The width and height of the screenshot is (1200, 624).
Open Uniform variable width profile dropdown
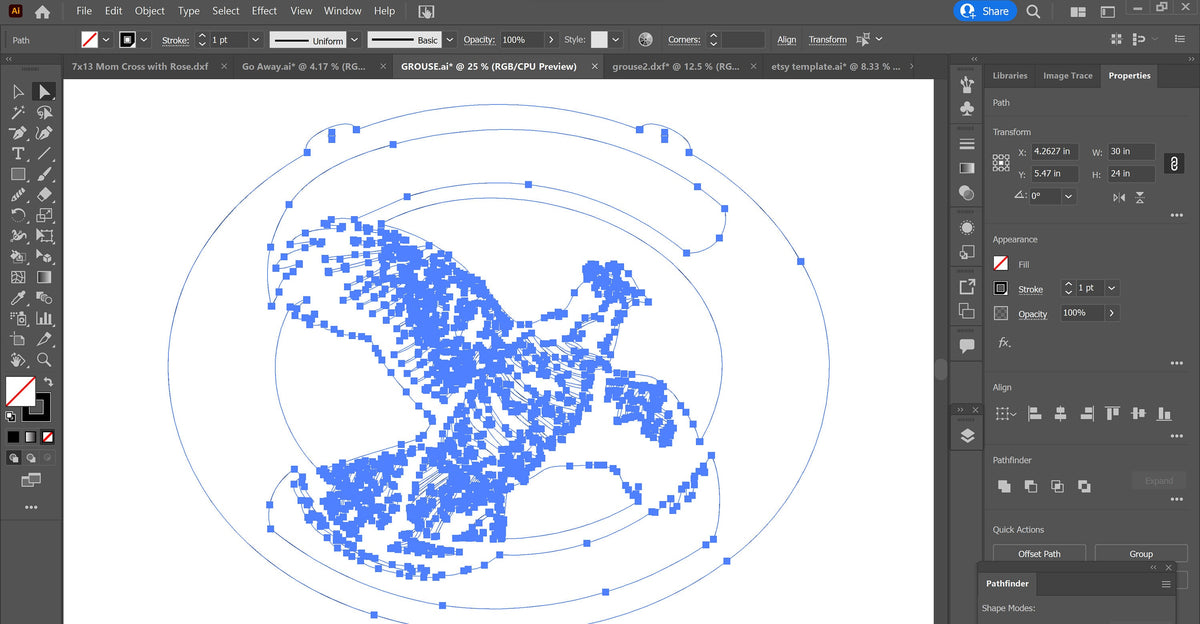point(353,40)
